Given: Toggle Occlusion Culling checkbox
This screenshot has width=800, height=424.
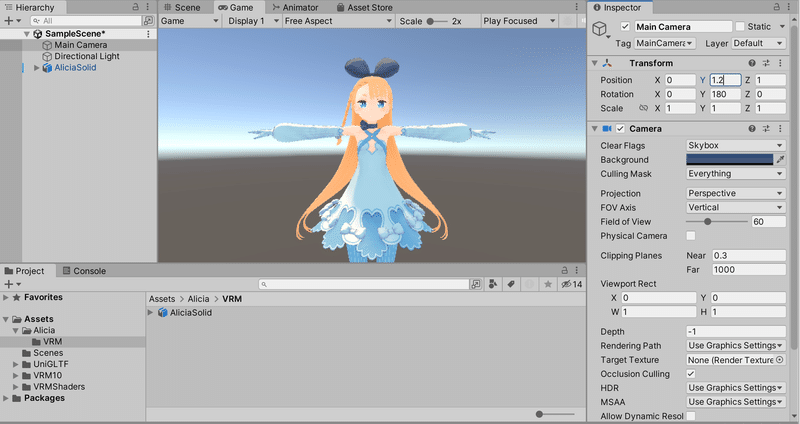Looking at the screenshot, I should point(691,374).
